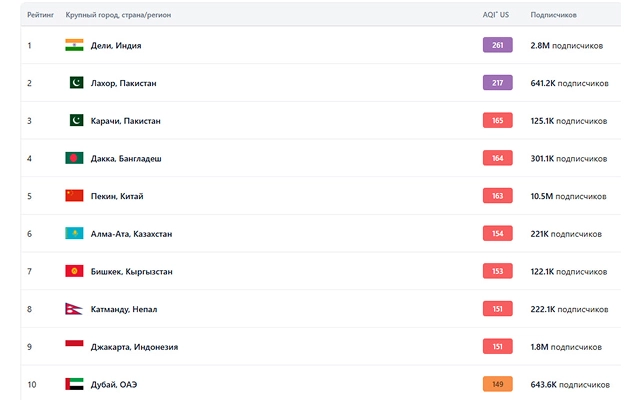
Task: Click the Kyrgyzstan flag icon
Action: 74,271
